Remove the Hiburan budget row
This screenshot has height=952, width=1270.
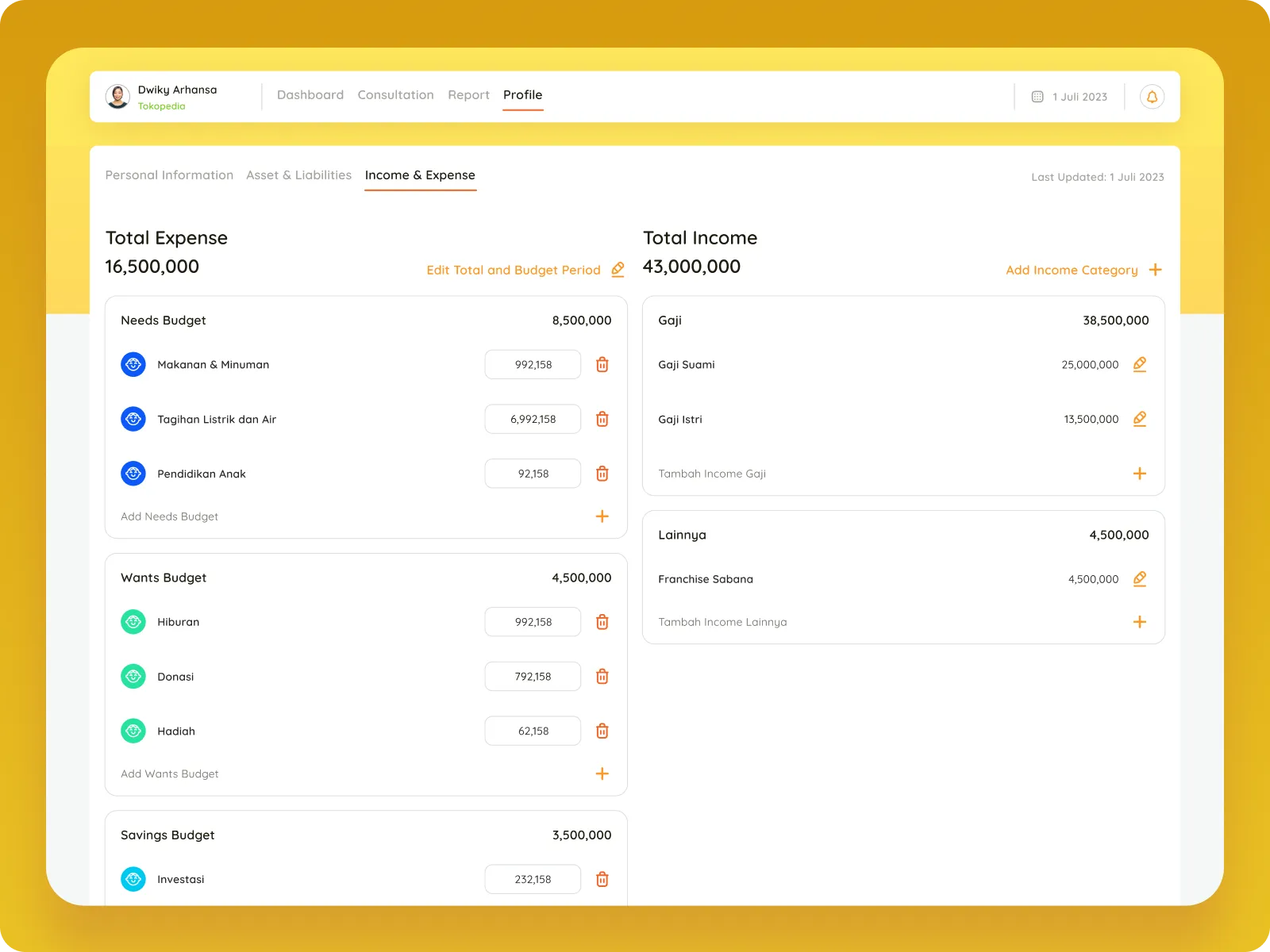[x=602, y=622]
